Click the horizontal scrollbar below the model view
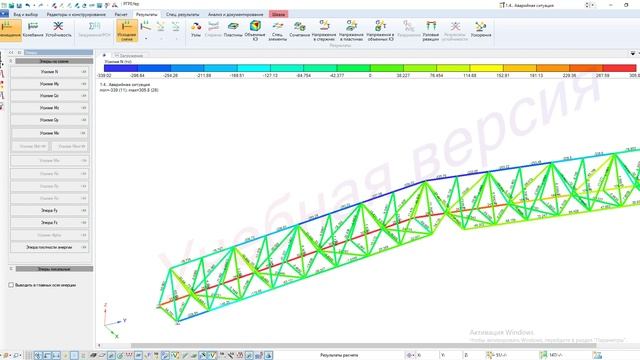640x360 pixels. click(x=363, y=346)
